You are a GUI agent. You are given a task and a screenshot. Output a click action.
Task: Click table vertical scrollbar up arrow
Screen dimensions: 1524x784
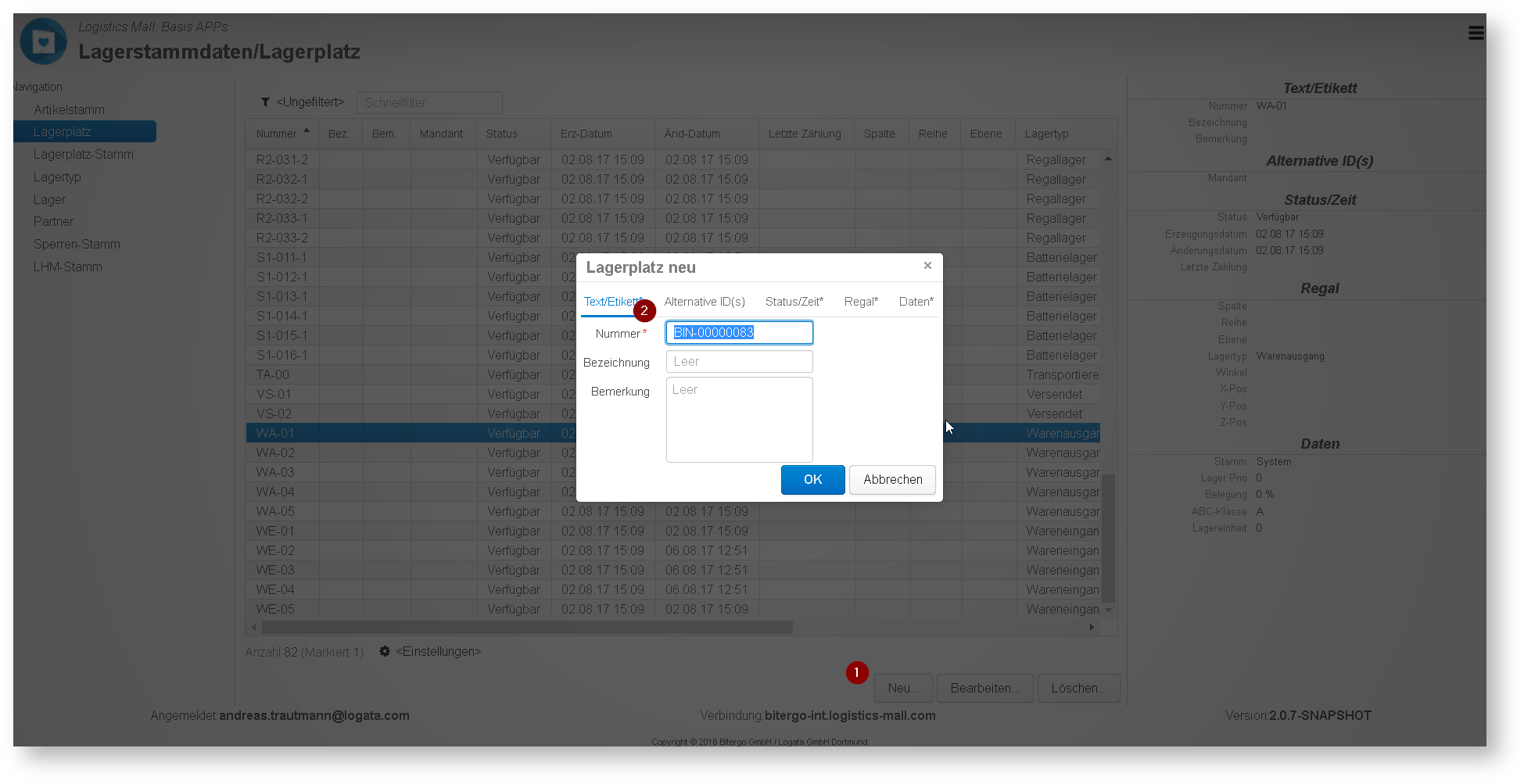[x=1108, y=159]
